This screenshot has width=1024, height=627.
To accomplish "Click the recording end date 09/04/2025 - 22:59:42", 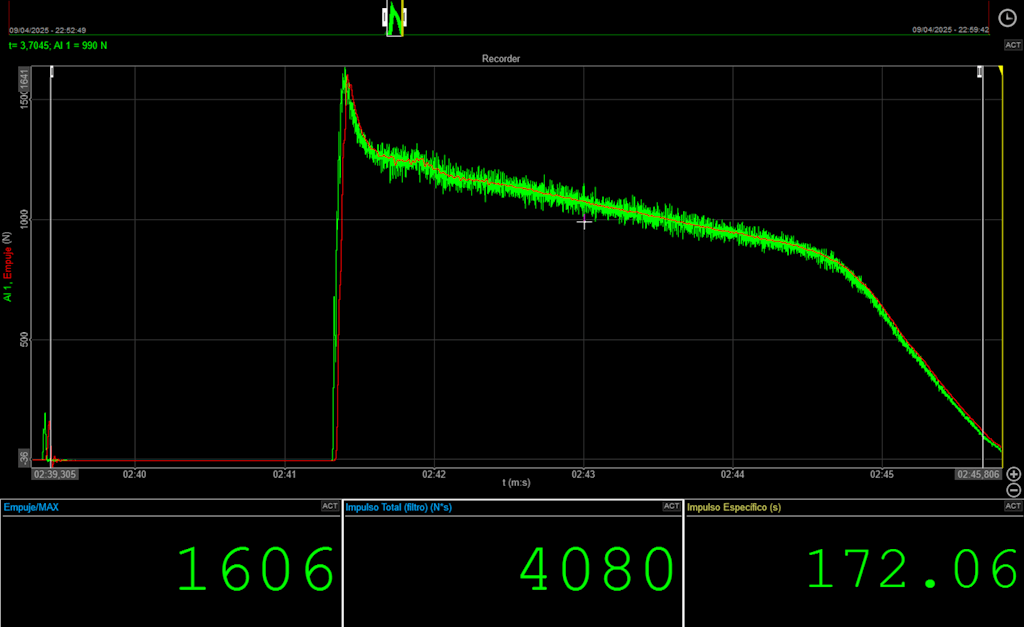I will coord(950,30).
